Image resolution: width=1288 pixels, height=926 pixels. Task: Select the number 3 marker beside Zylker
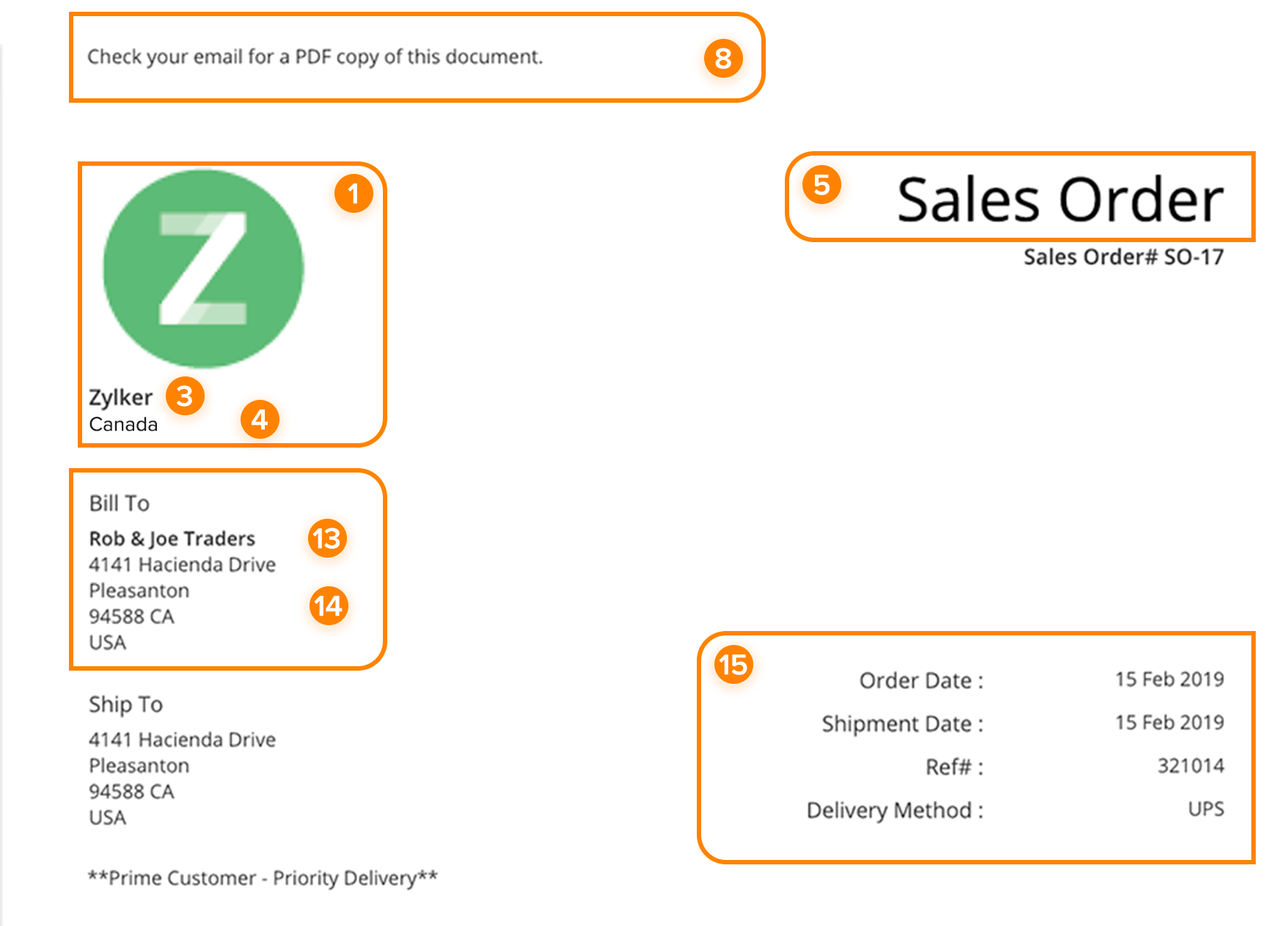click(185, 396)
